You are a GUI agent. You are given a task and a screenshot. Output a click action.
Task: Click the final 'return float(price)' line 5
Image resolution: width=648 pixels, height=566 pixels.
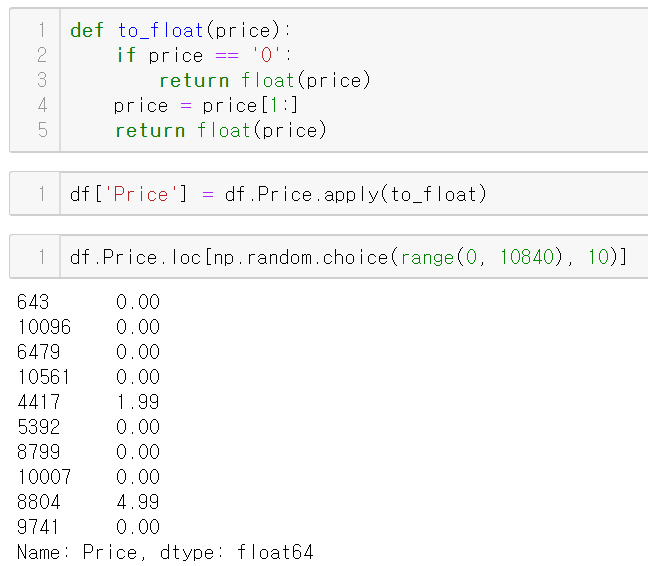click(221, 131)
